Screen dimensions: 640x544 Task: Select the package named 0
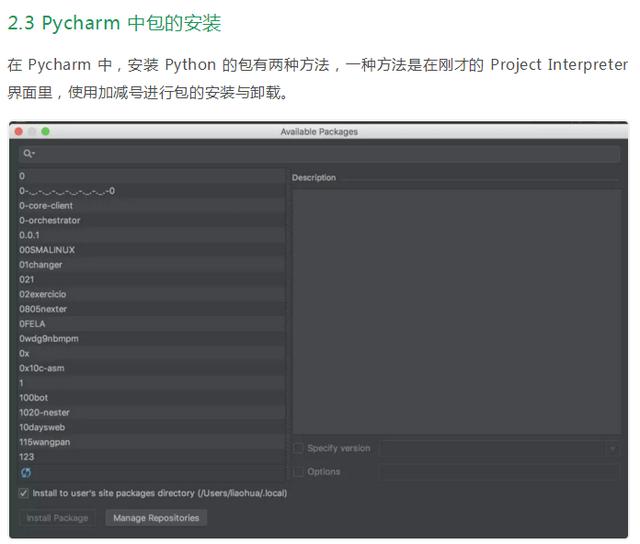point(152,176)
